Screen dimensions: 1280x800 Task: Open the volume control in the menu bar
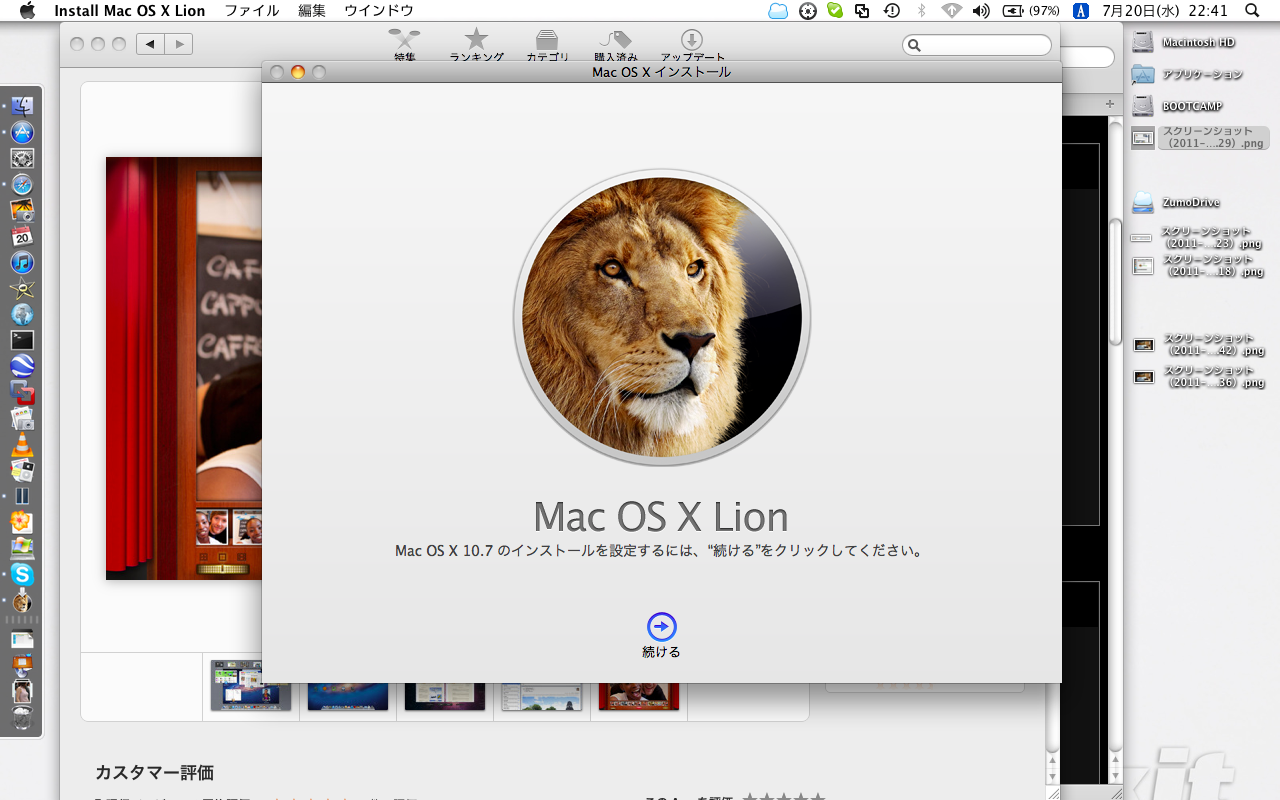pyautogui.click(x=981, y=11)
